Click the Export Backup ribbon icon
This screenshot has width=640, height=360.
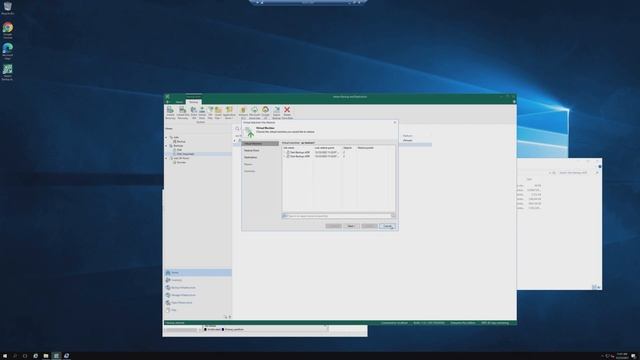coord(276,112)
